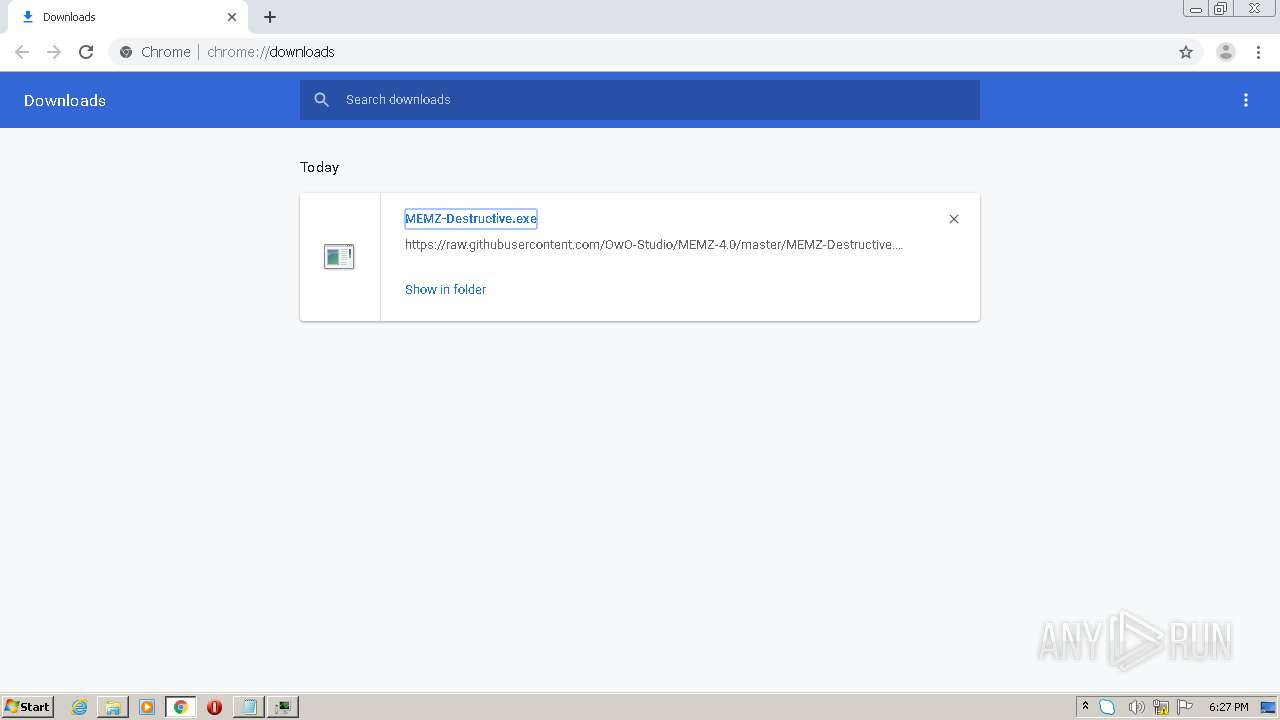Click the Chrome site info icon
This screenshot has width=1280, height=720.
(x=126, y=52)
